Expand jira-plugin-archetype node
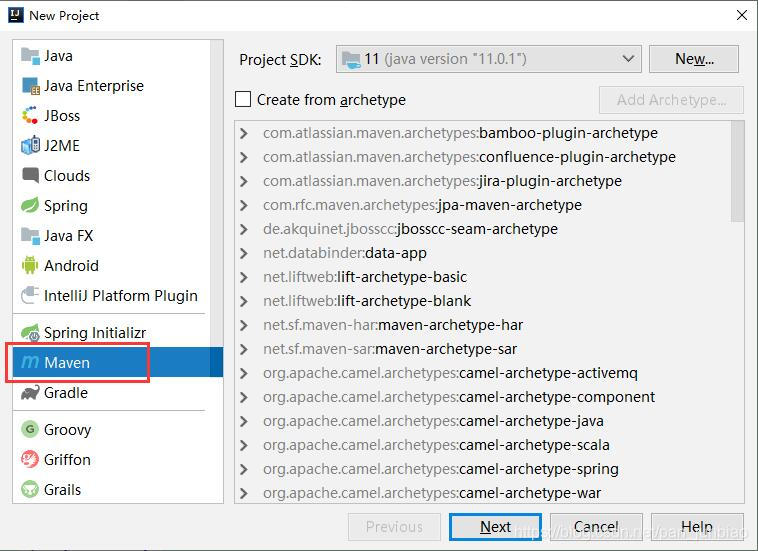This screenshot has width=758, height=551. coord(244,181)
